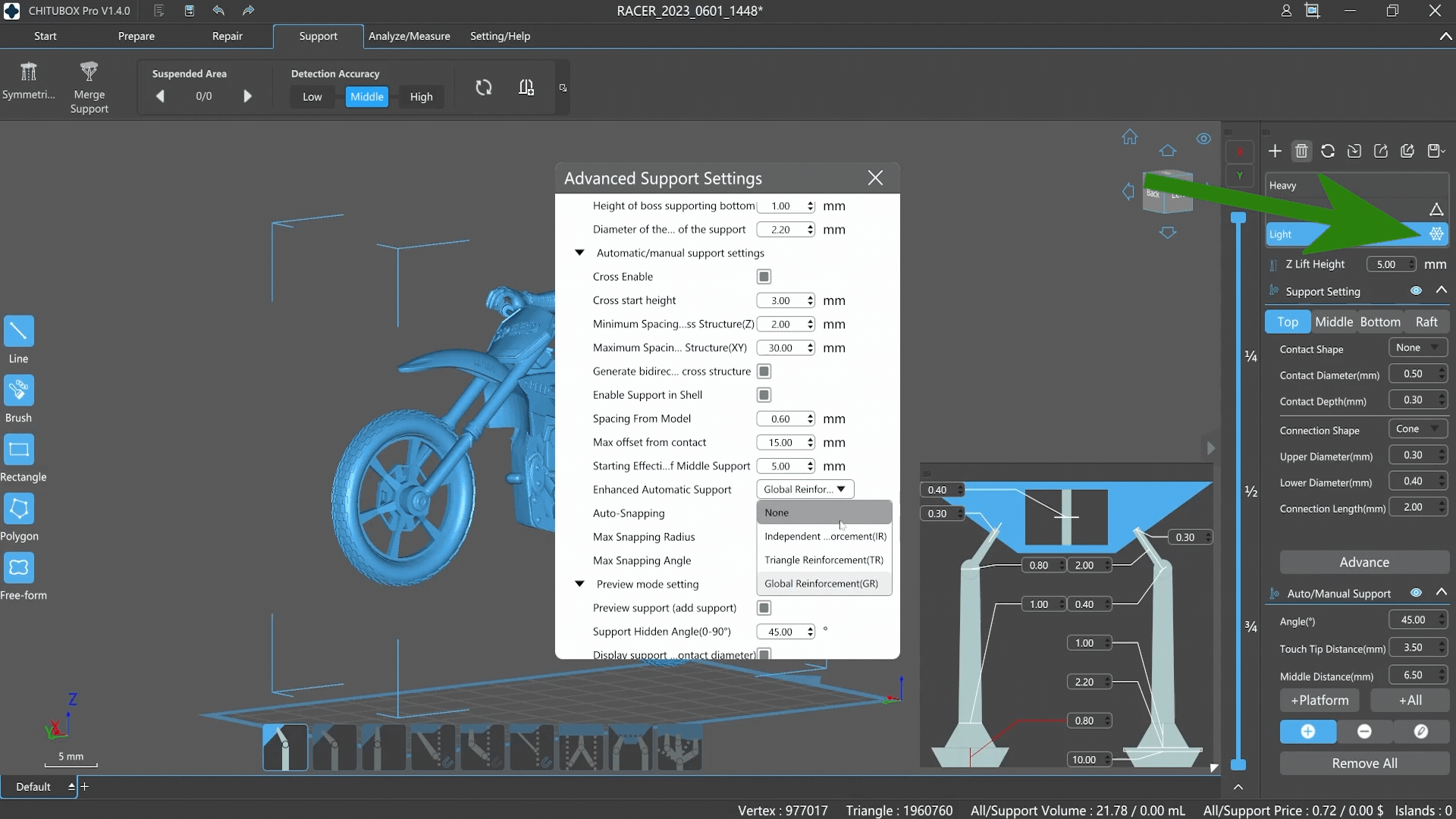The height and width of the screenshot is (819, 1456).
Task: Choose Independent reinforcement(IR) option
Action: click(824, 536)
